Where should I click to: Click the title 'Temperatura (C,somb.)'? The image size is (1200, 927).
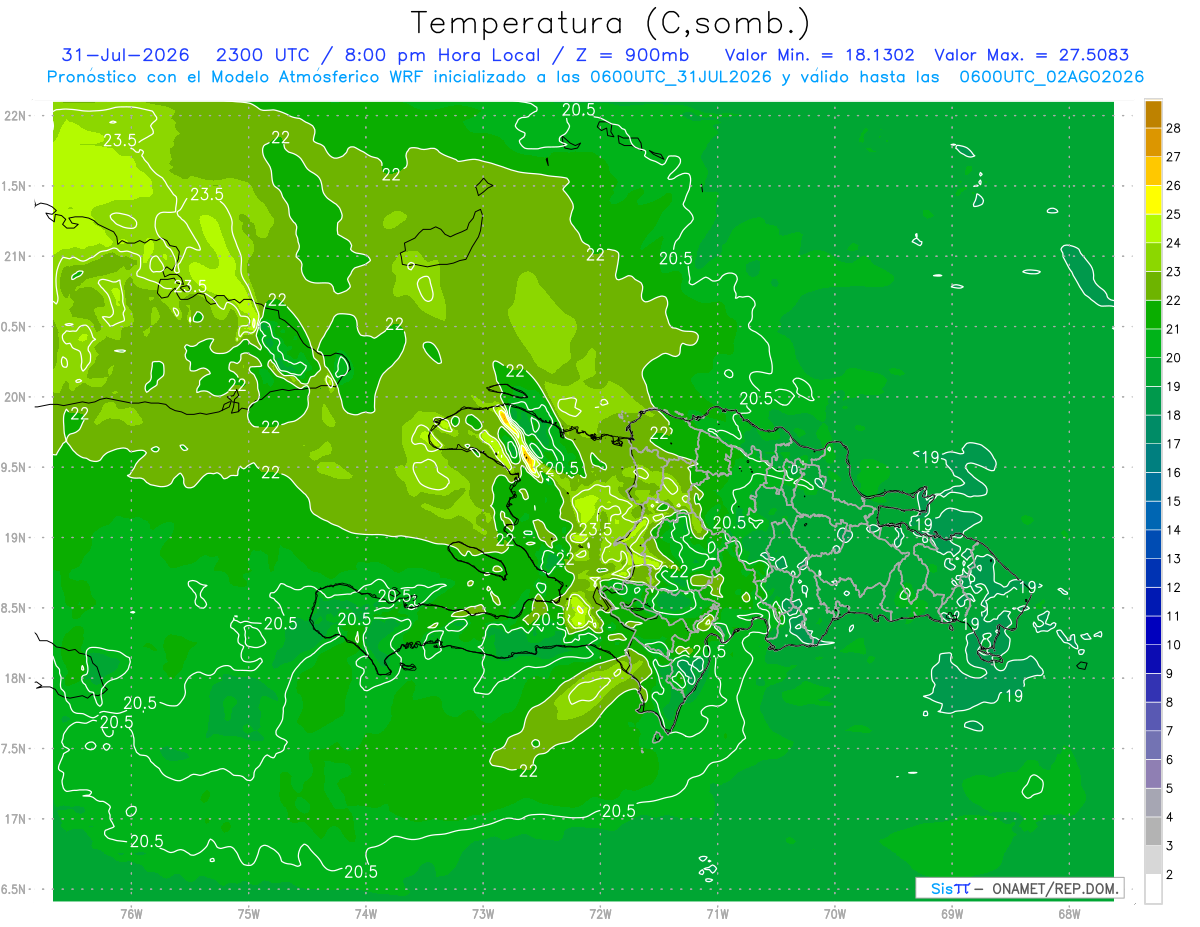(x=610, y=23)
